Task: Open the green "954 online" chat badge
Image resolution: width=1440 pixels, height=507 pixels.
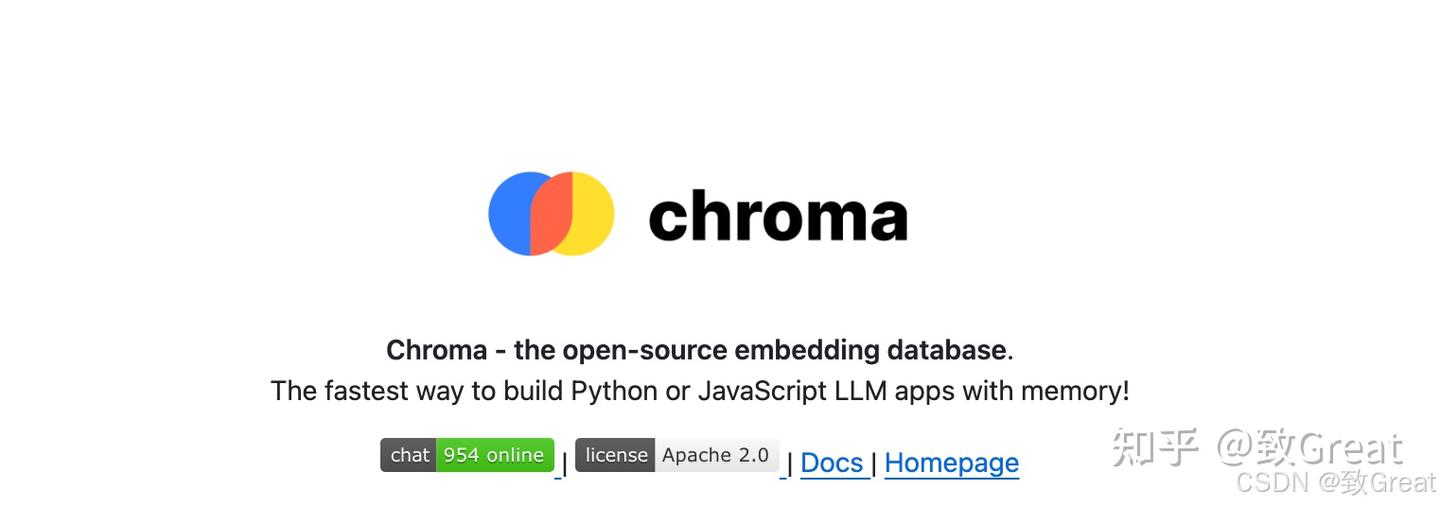Action: (494, 455)
